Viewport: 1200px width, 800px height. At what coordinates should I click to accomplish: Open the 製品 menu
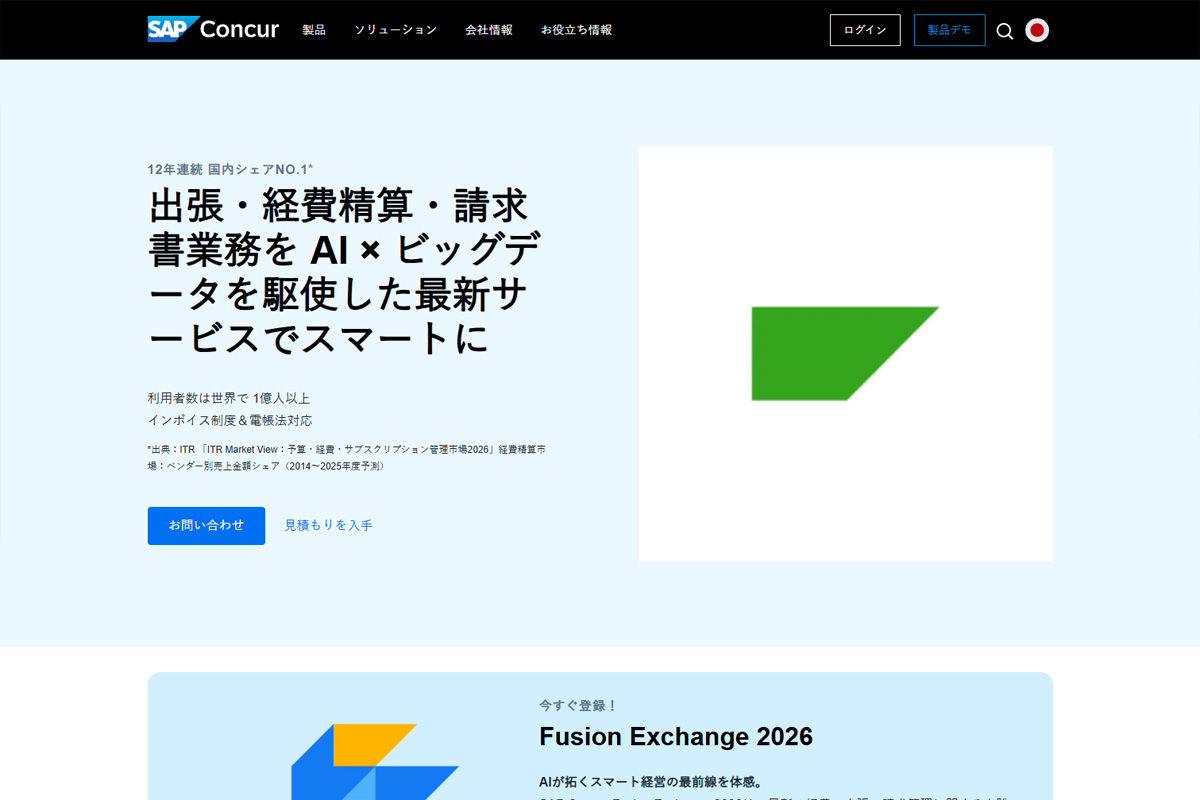(314, 30)
